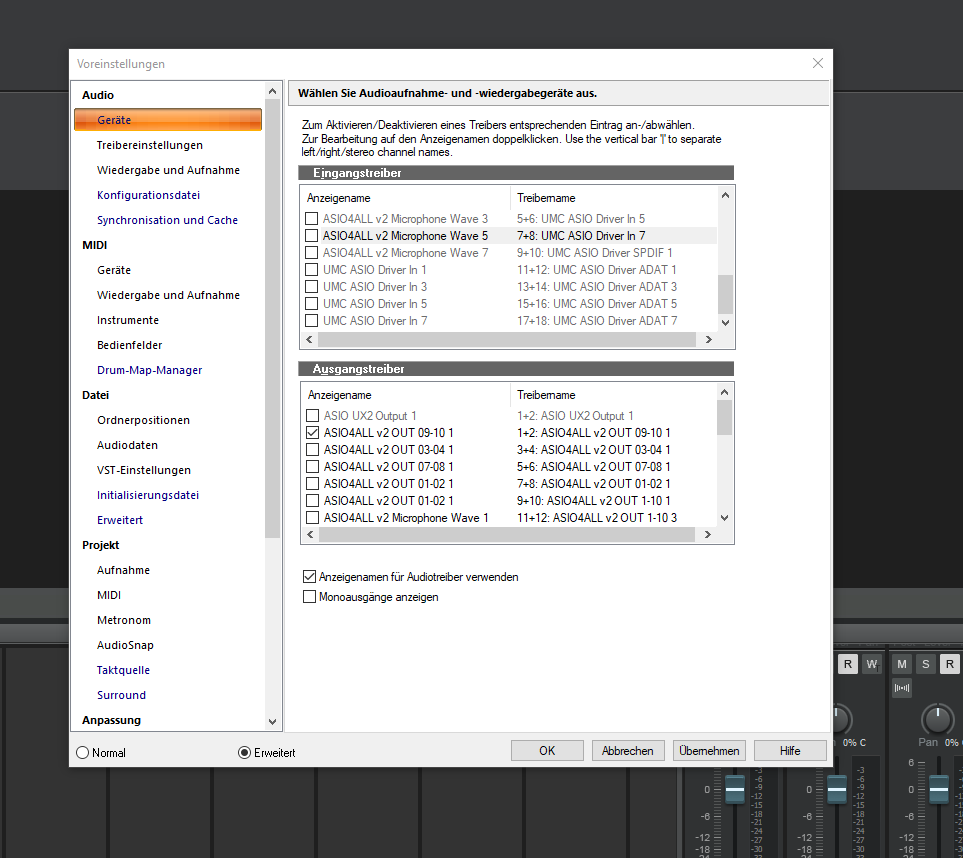Select Instrumente under MIDI
This screenshot has height=858, width=963.
128,320
